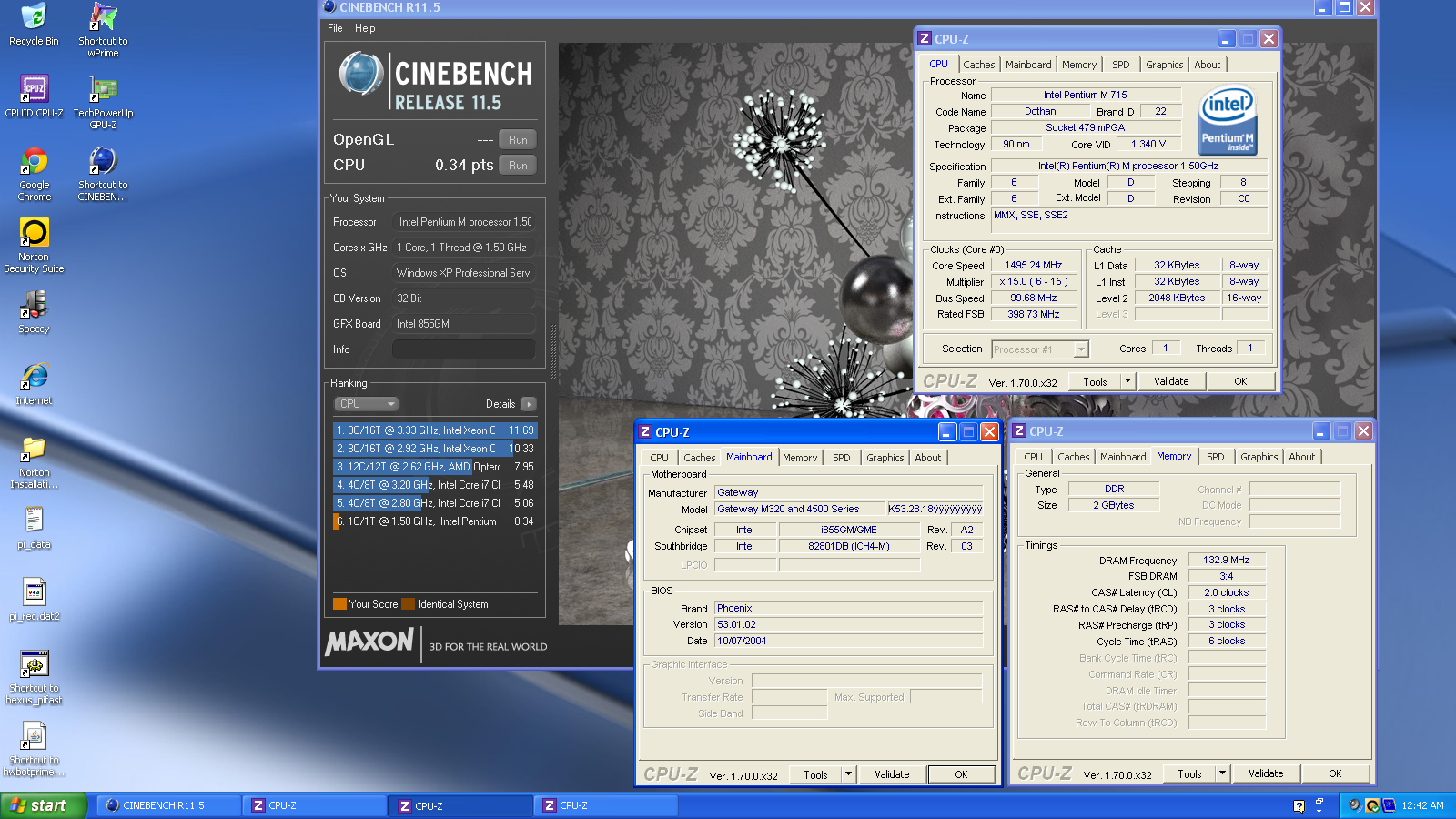Open the Shortcut to hexus_pifast icon

(x=34, y=677)
